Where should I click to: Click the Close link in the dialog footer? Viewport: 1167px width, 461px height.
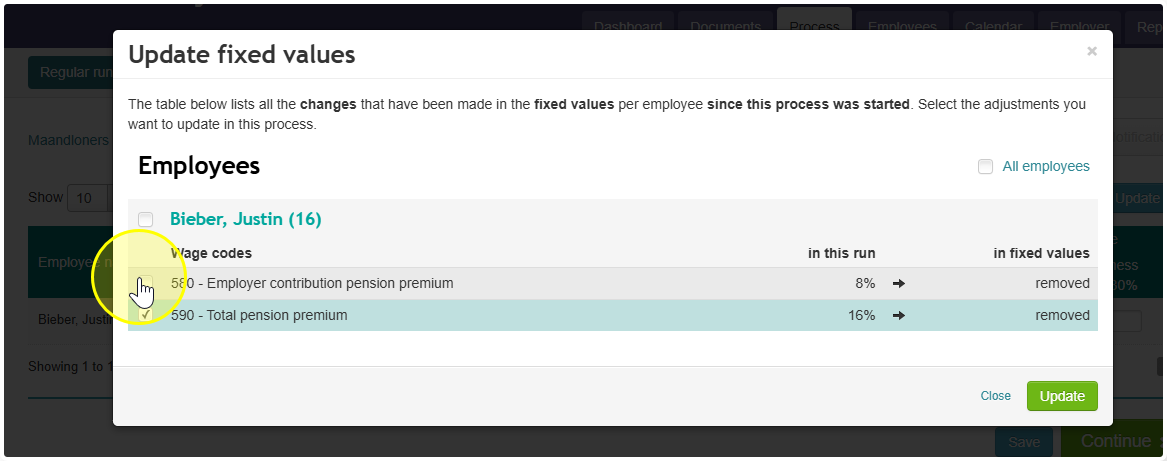pyautogui.click(x=995, y=396)
